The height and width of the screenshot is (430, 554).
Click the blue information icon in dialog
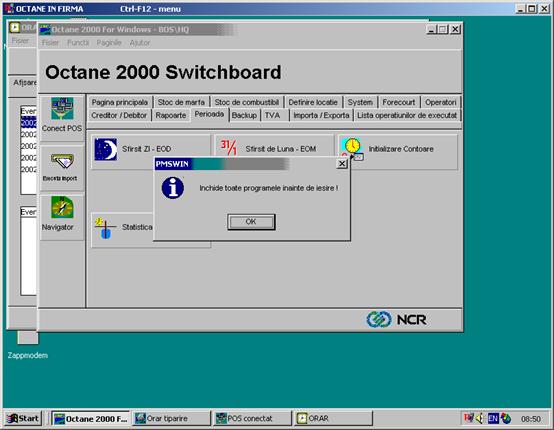click(173, 188)
